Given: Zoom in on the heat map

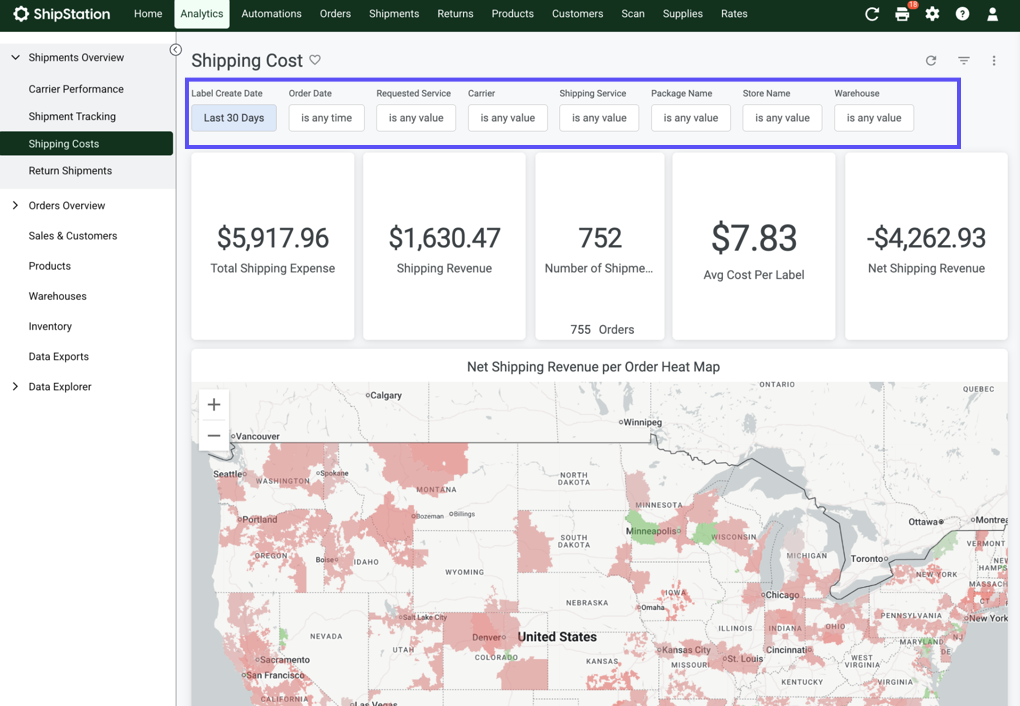Looking at the screenshot, I should pos(214,405).
